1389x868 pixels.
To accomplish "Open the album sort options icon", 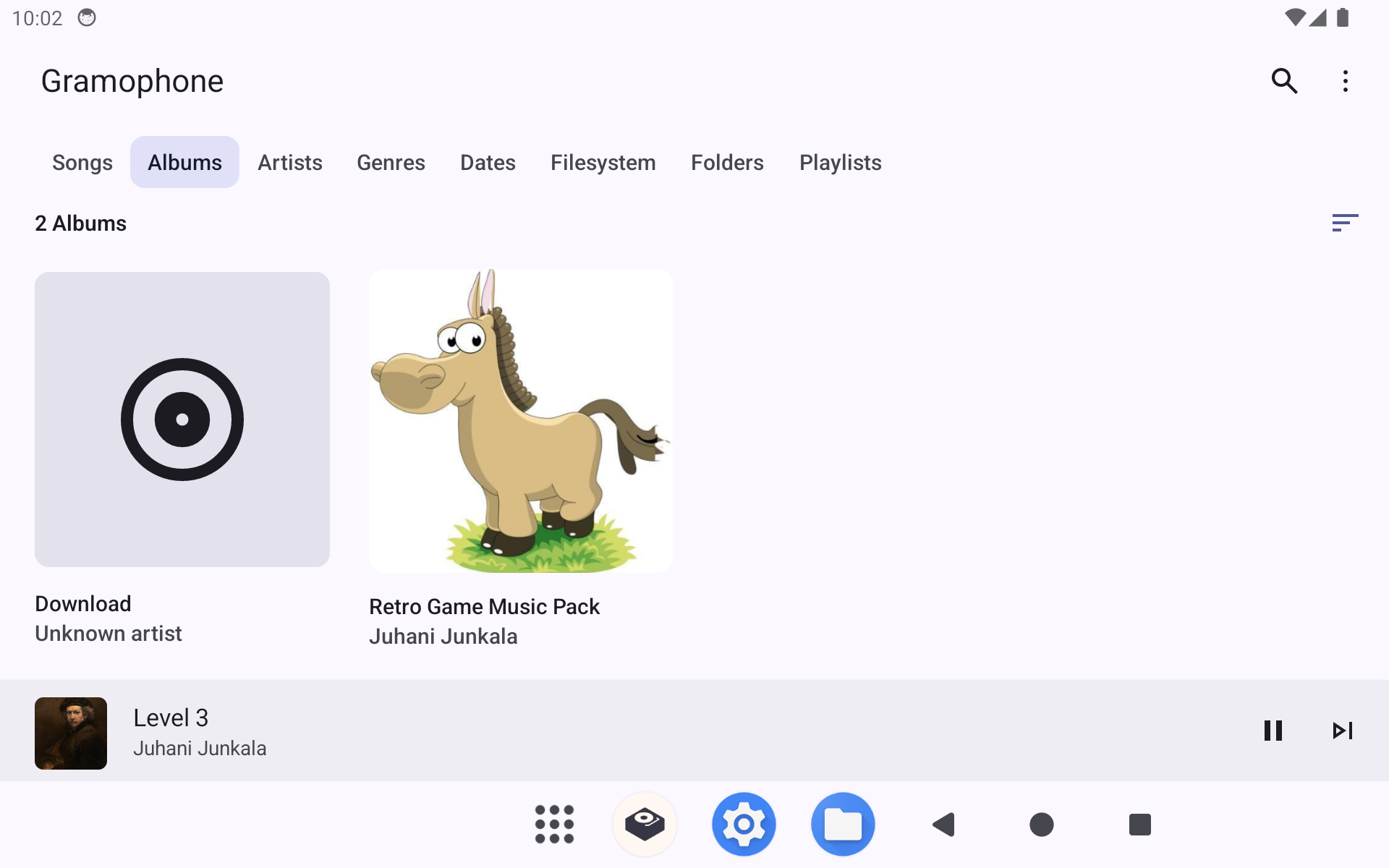I will (1344, 223).
